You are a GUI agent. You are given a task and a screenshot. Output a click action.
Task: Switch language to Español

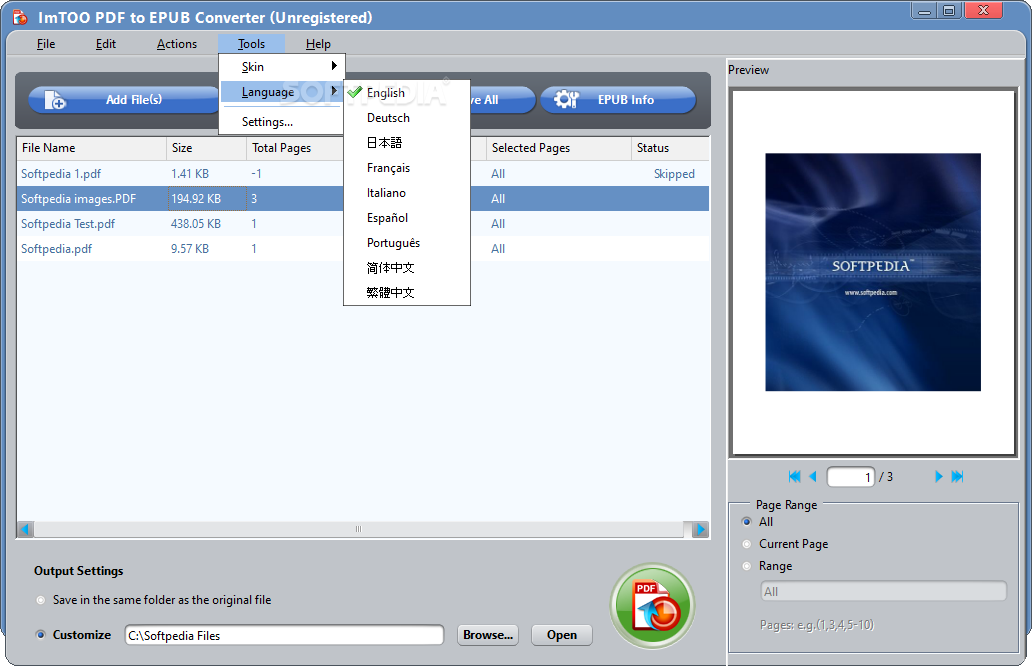407,218
